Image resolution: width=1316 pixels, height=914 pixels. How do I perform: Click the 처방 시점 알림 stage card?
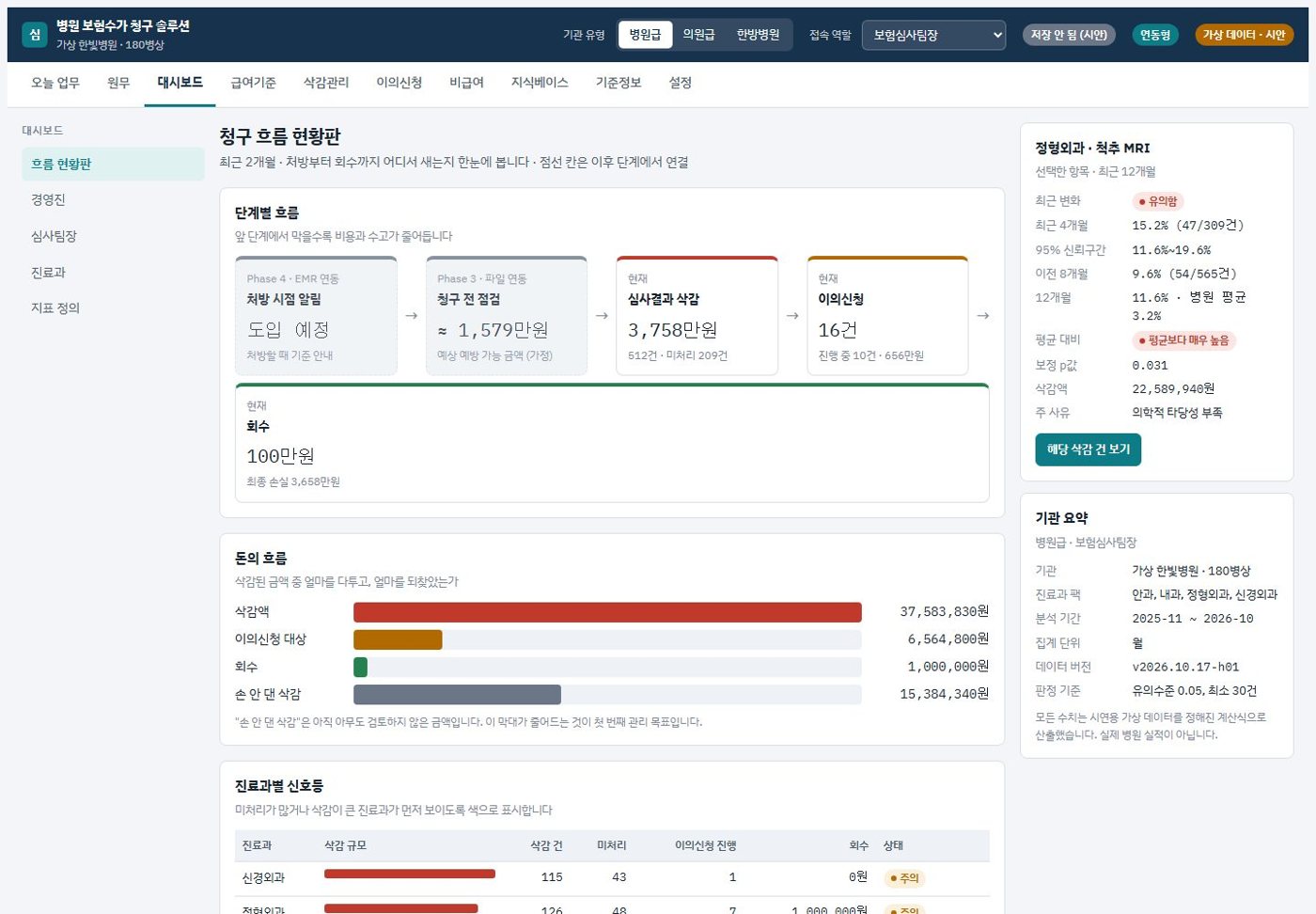pos(316,316)
